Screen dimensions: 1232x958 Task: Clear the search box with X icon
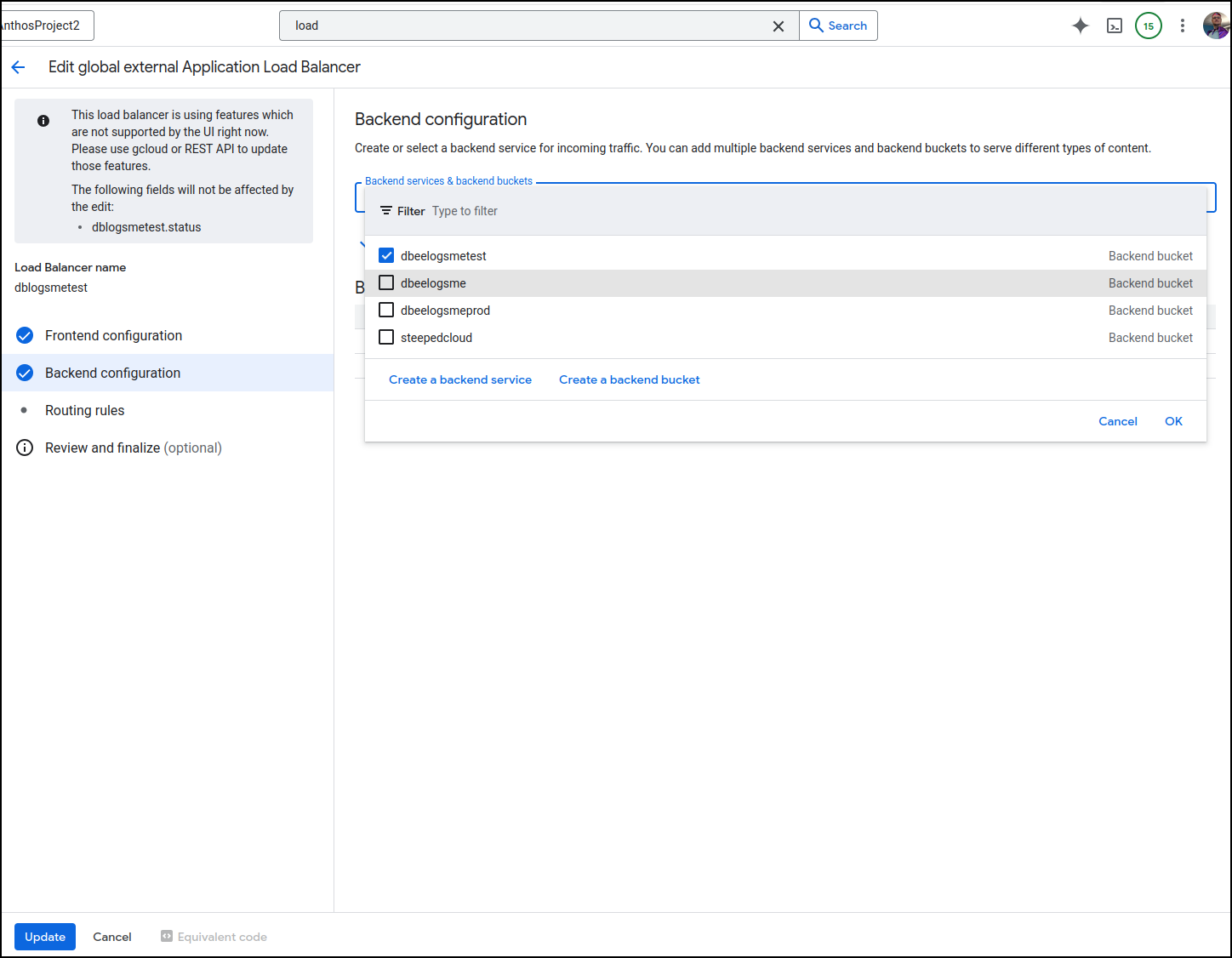pyautogui.click(x=778, y=26)
